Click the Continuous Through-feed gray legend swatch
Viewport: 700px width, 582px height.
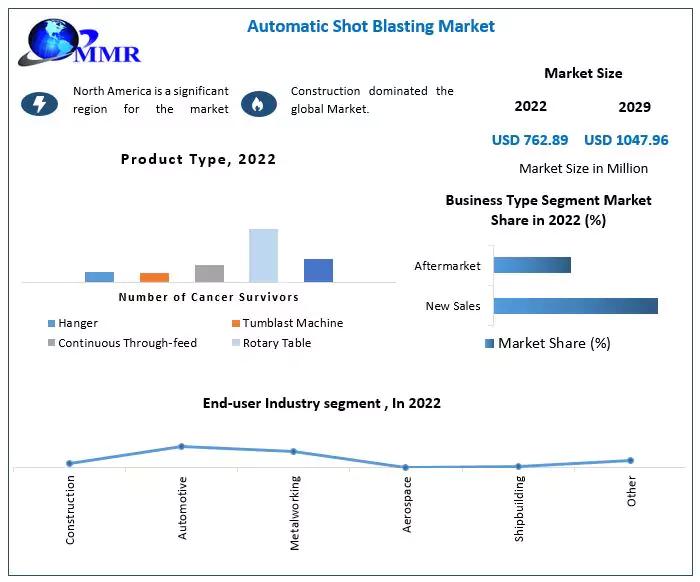click(51, 343)
